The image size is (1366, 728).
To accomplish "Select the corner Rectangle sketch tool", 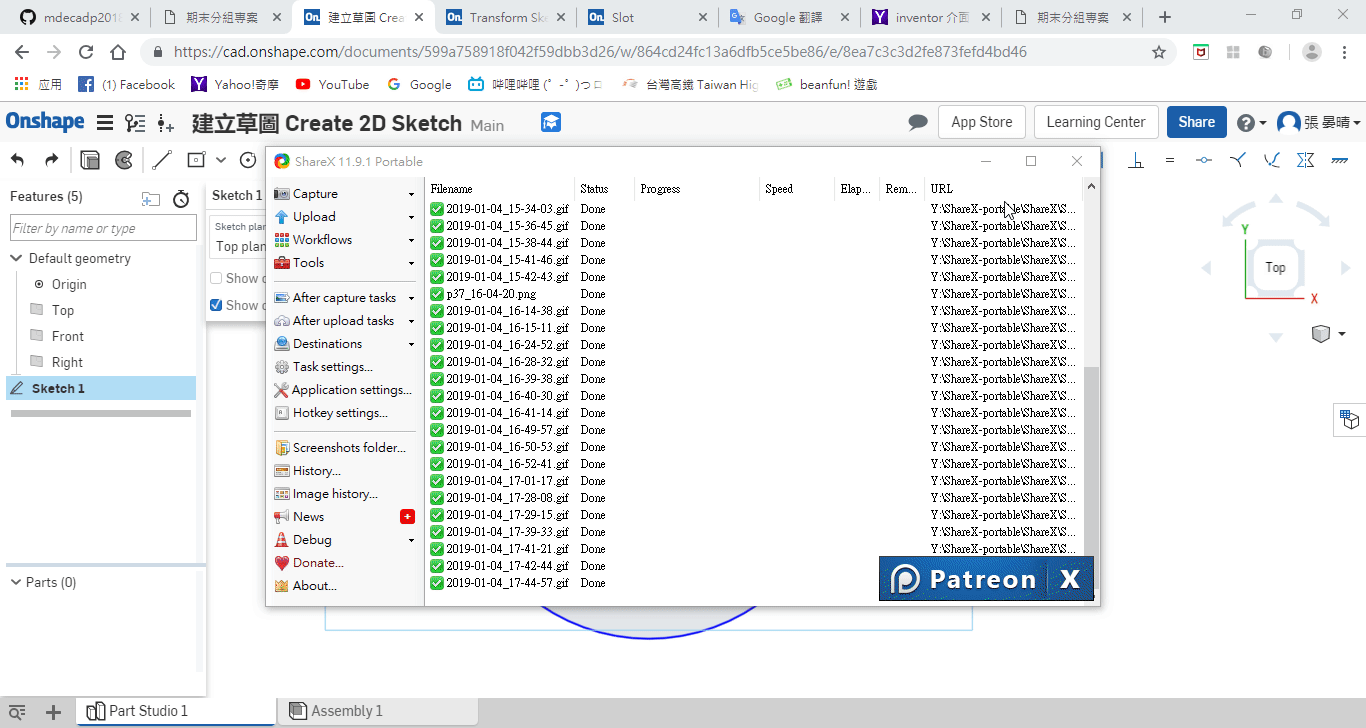I will click(x=196, y=160).
